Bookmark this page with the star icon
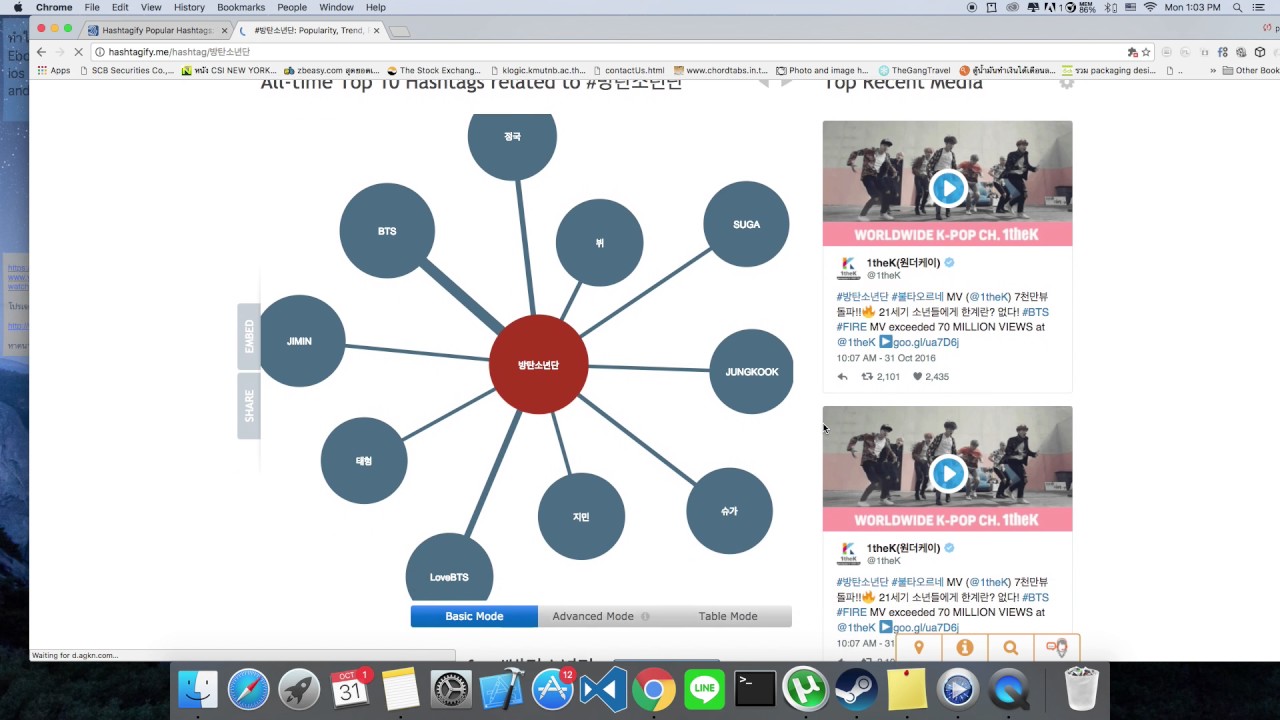1280x720 pixels. [x=1146, y=52]
